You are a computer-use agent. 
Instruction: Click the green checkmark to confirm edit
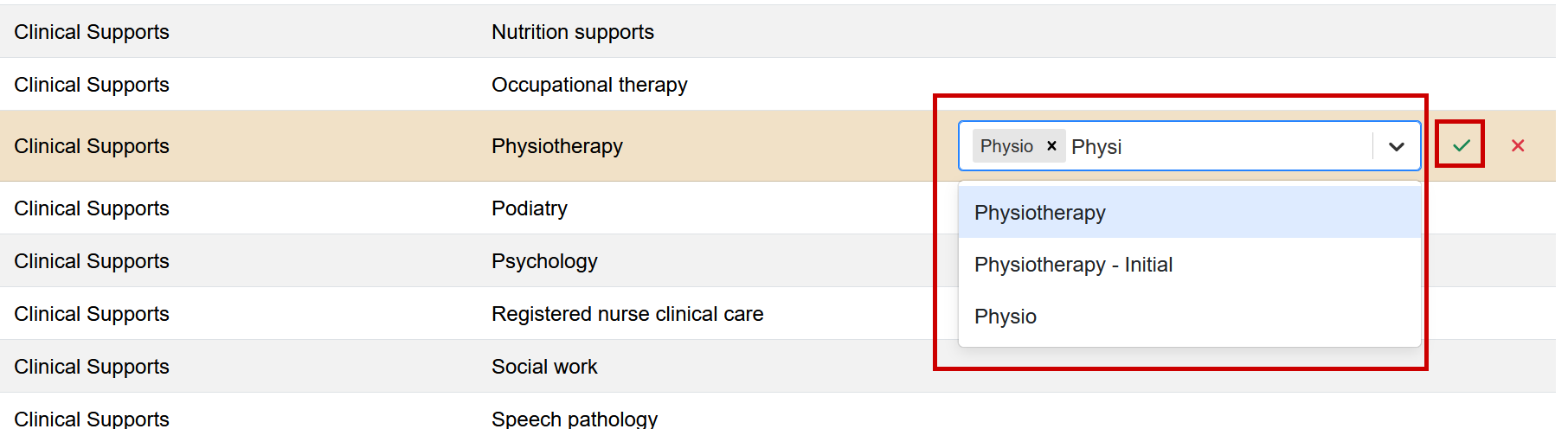pos(1461,145)
